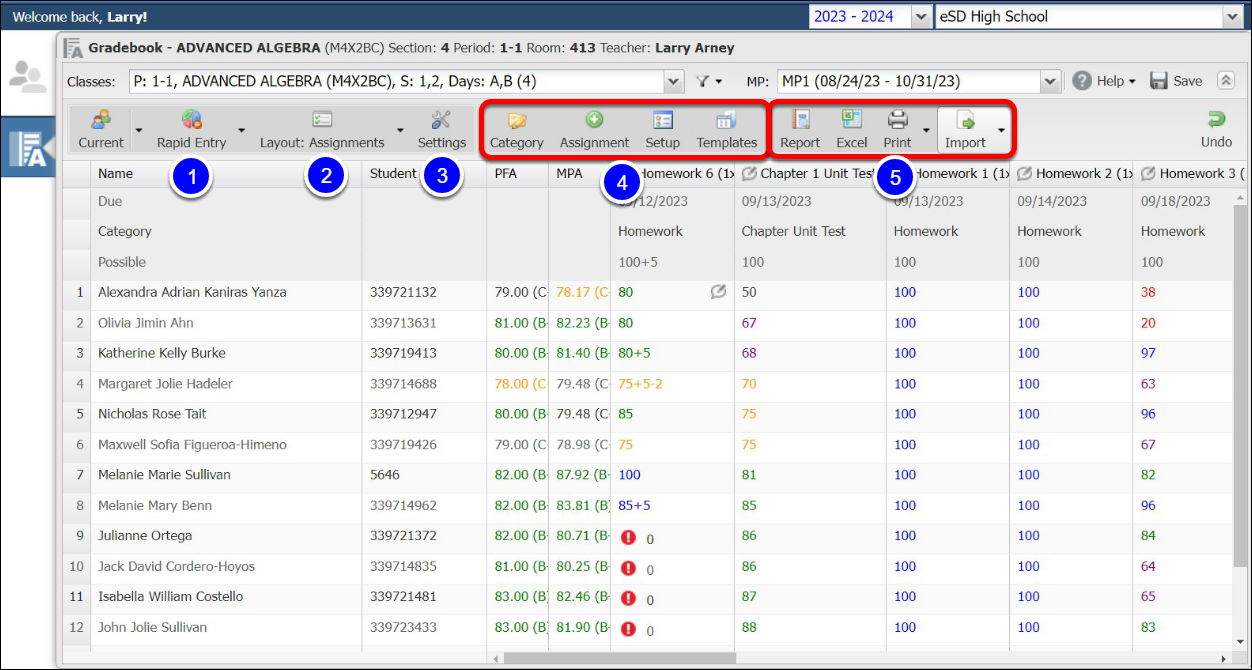Click the 75+5-2 Homework 6 score
The width and height of the screenshot is (1252, 670).
click(x=640, y=384)
